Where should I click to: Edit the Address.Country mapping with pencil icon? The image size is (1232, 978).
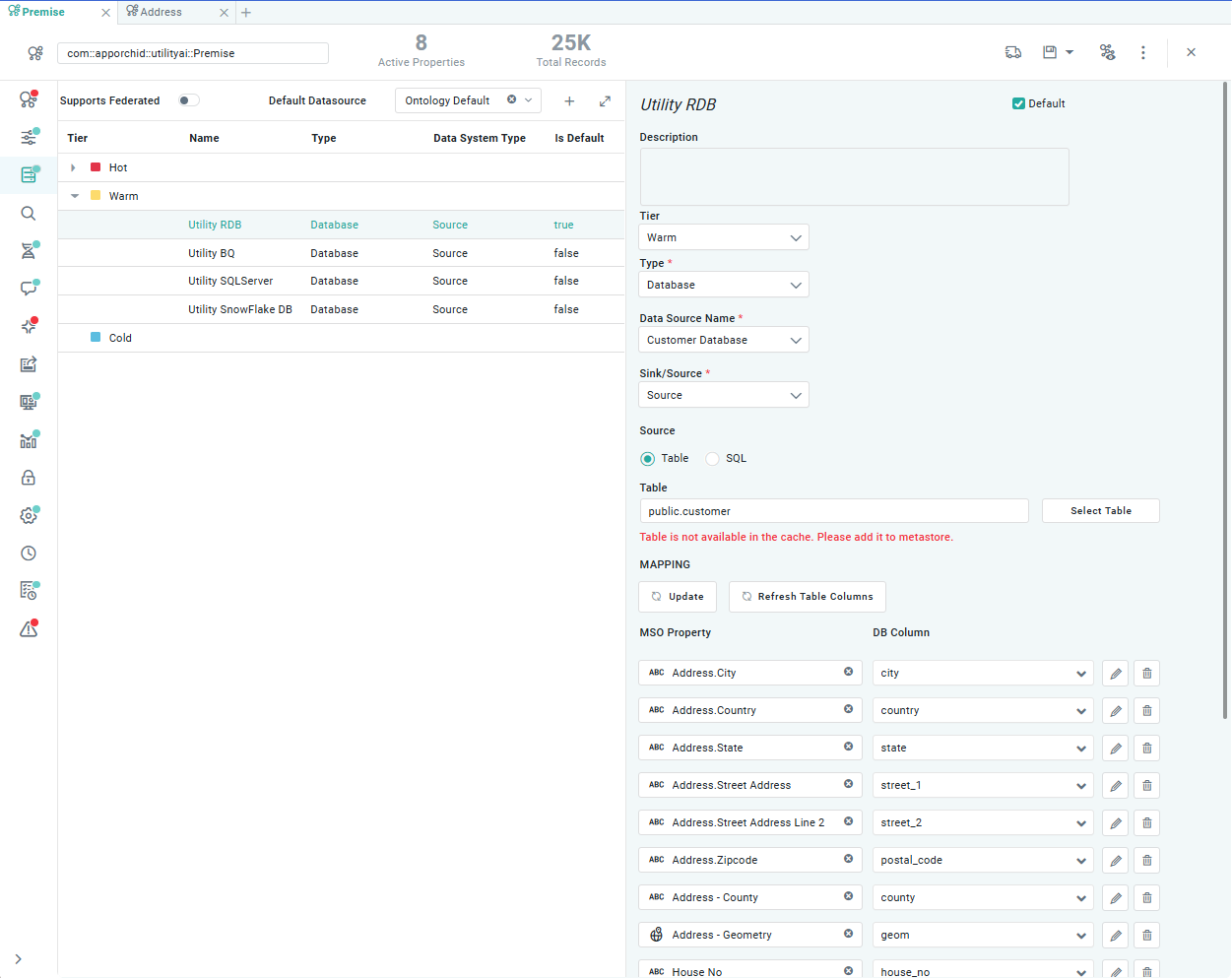pos(1115,711)
